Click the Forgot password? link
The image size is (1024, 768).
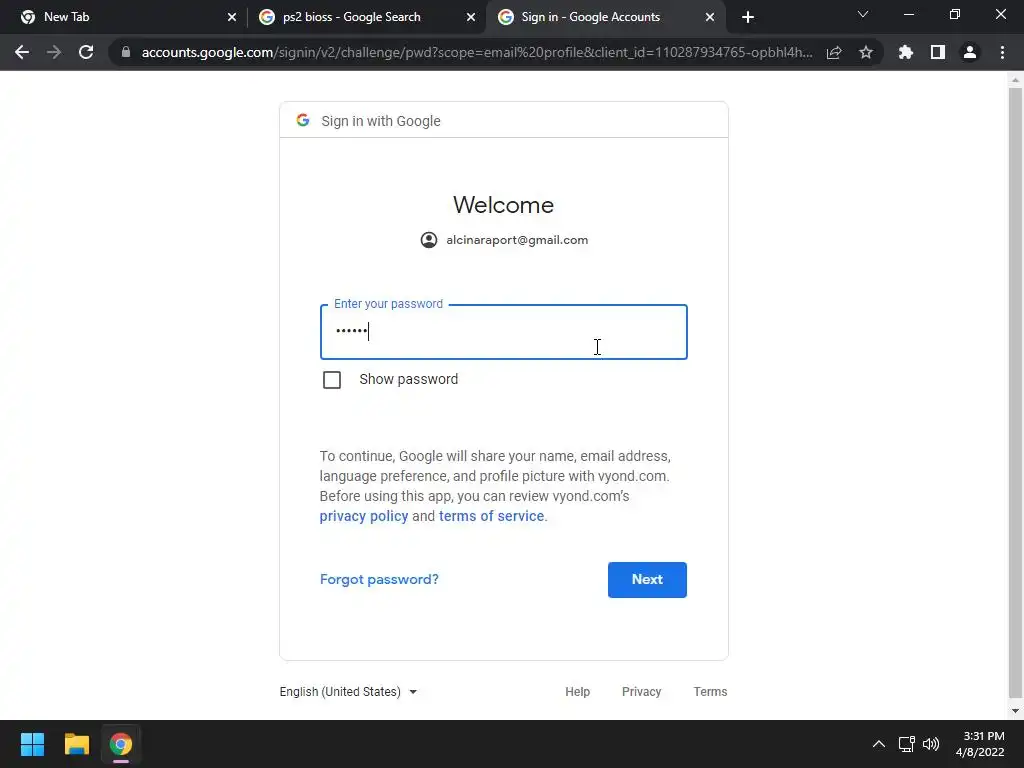tap(379, 579)
